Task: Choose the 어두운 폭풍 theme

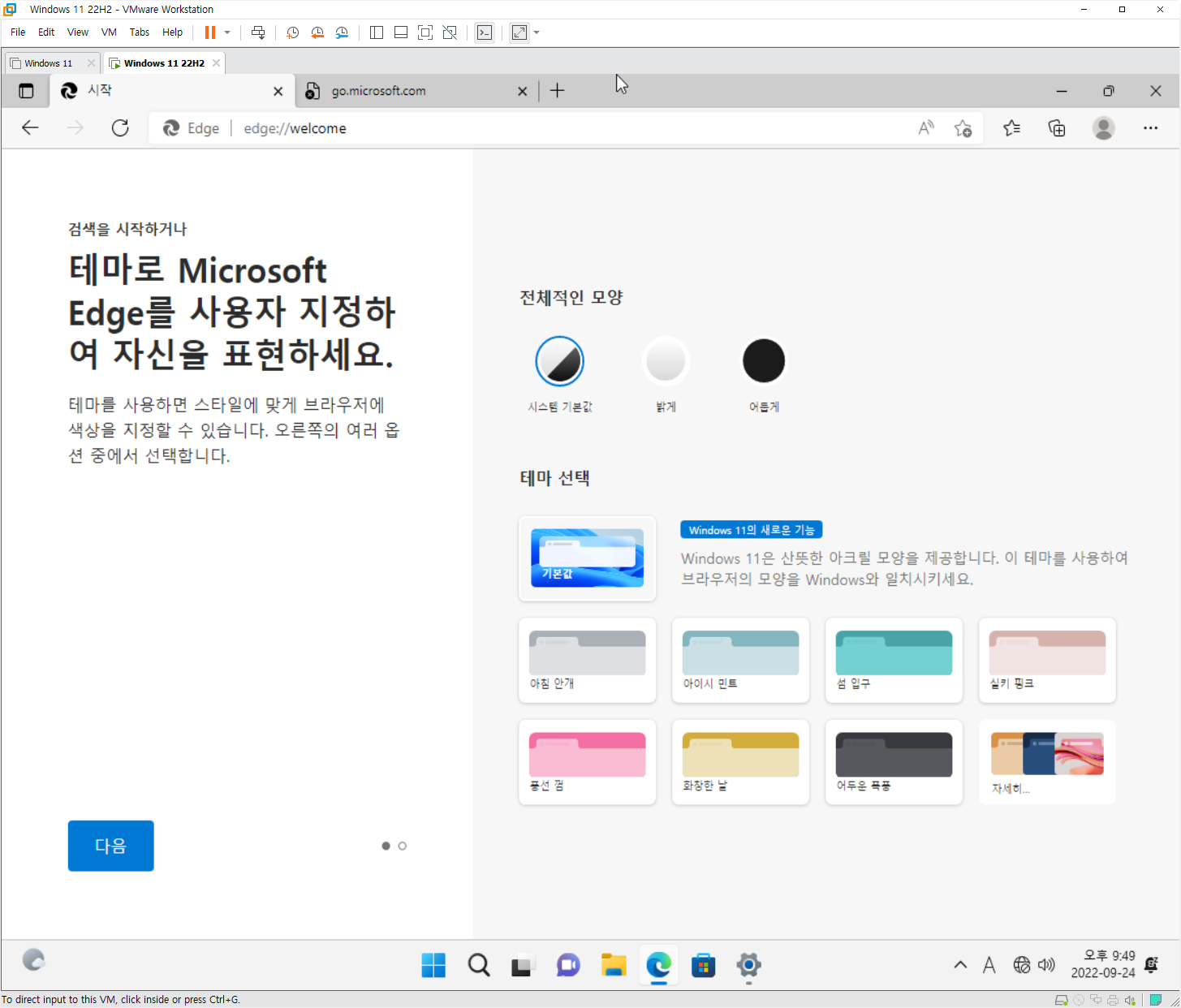Action: point(894,762)
